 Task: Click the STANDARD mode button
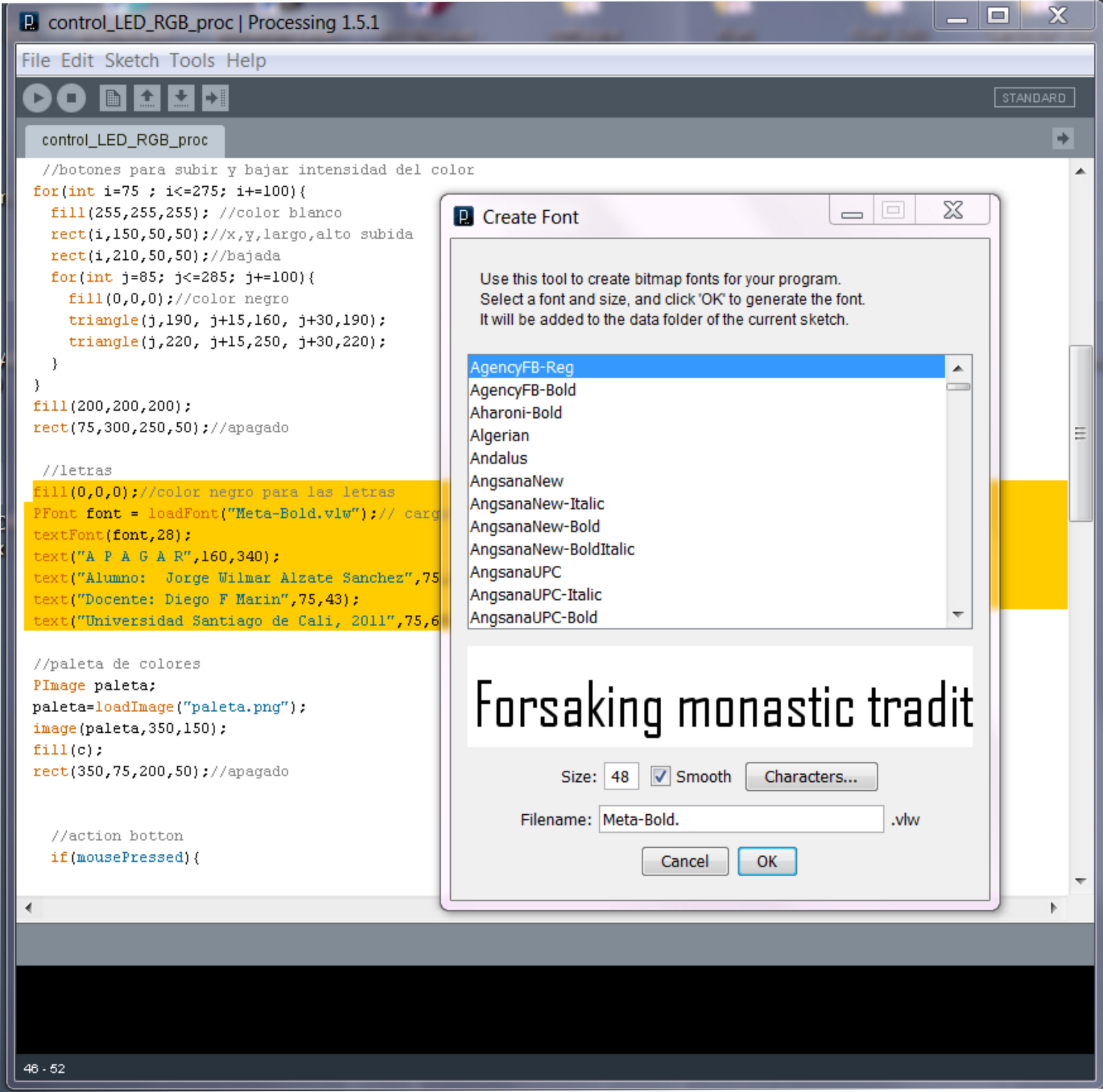(1034, 98)
